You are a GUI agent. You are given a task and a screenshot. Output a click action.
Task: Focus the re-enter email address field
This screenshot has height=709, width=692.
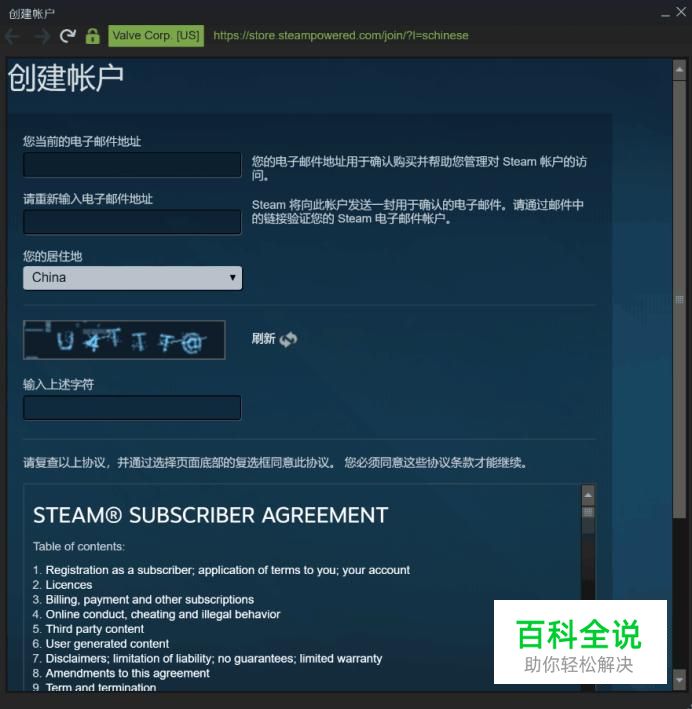point(132,222)
